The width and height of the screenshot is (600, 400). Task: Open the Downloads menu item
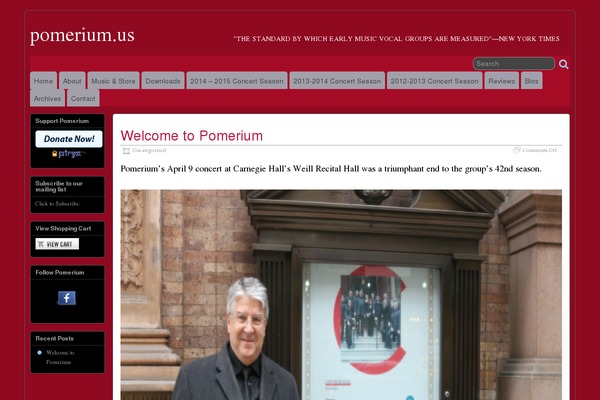click(163, 81)
